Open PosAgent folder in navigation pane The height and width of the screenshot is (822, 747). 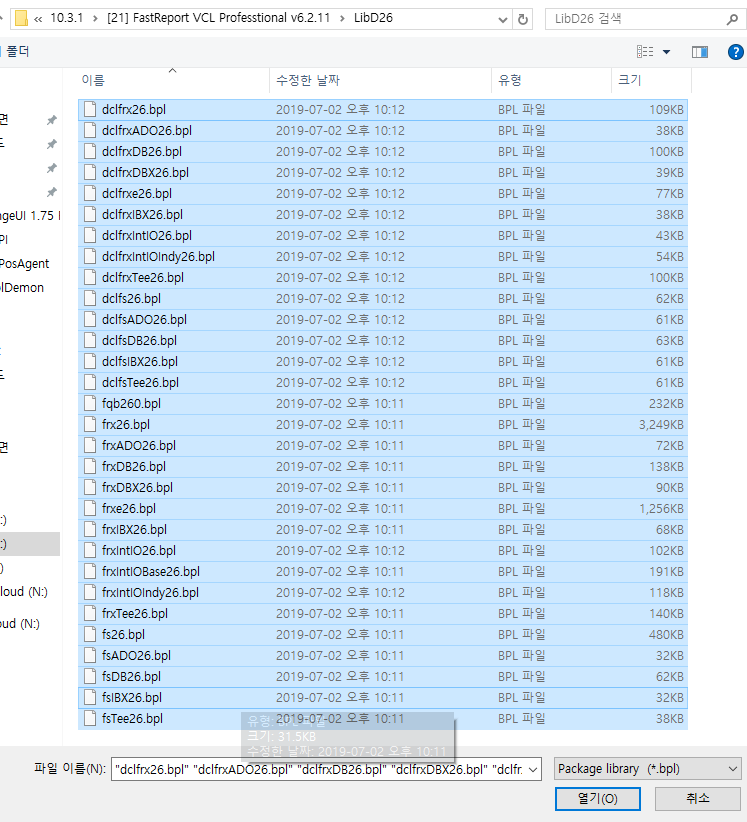pos(24,264)
